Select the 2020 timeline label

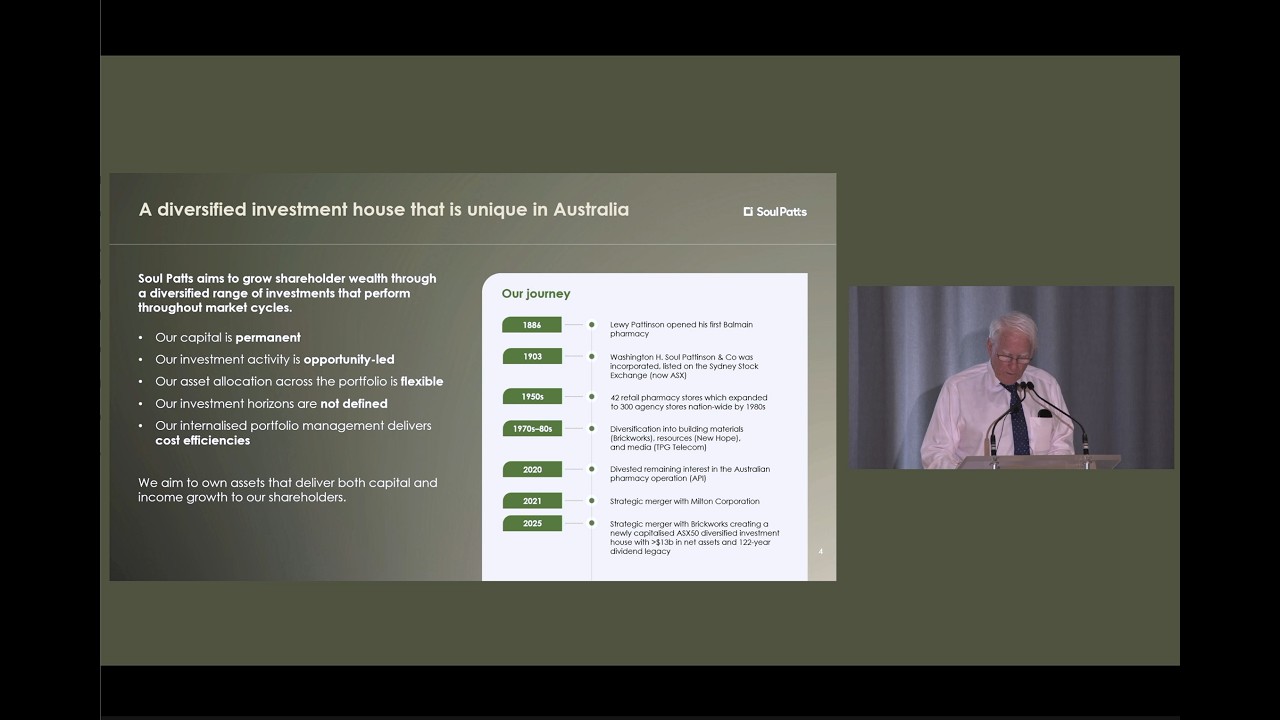pyautogui.click(x=532, y=469)
